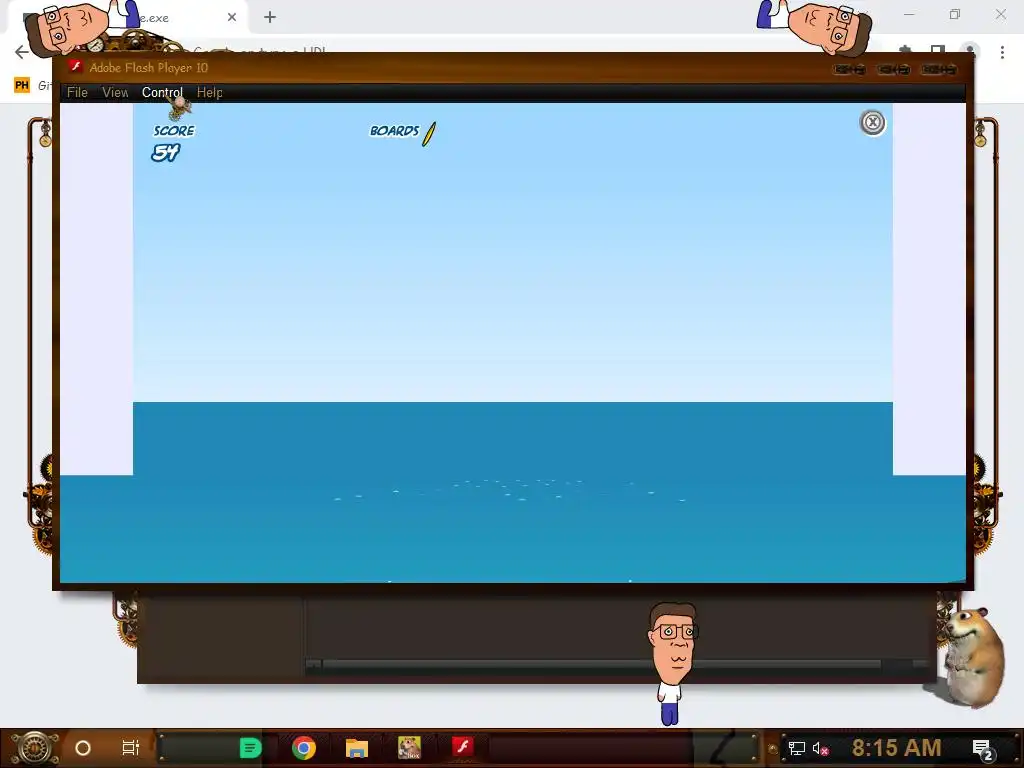The width and height of the screenshot is (1024, 768).
Task: Click the score value 54
Action: tap(165, 153)
